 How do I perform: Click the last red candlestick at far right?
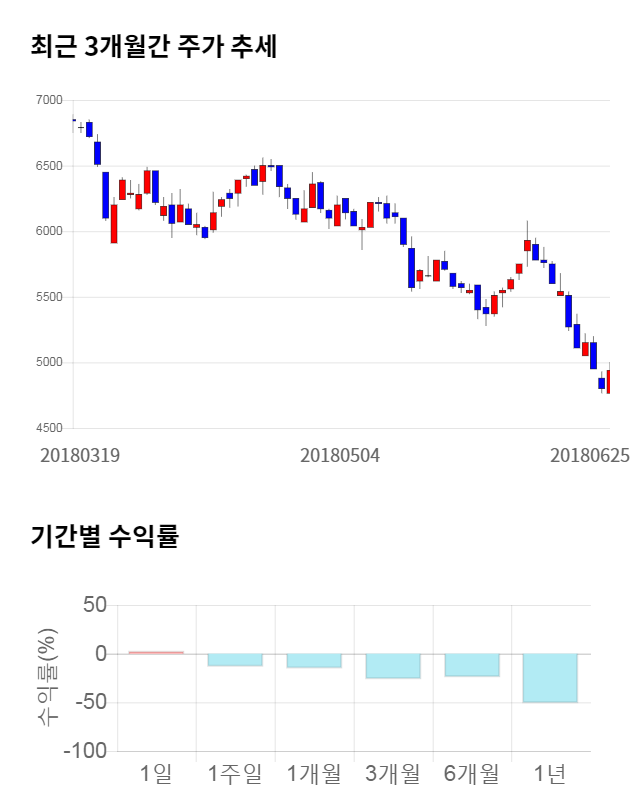[608, 381]
